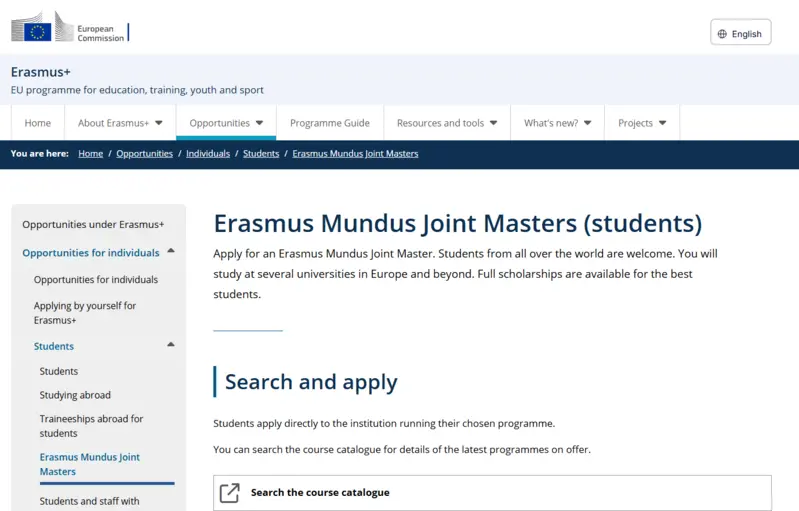Screen dimensions: 799x511
Task: Click 'You can search the course catalogue' text
Action: (x=402, y=449)
